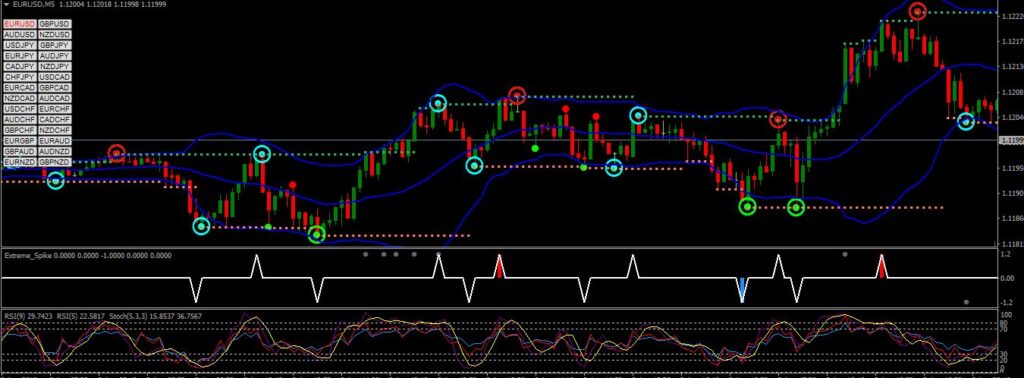Load the EURAUD pair
Viewport: 1024px width, 378px height.
click(x=54, y=140)
